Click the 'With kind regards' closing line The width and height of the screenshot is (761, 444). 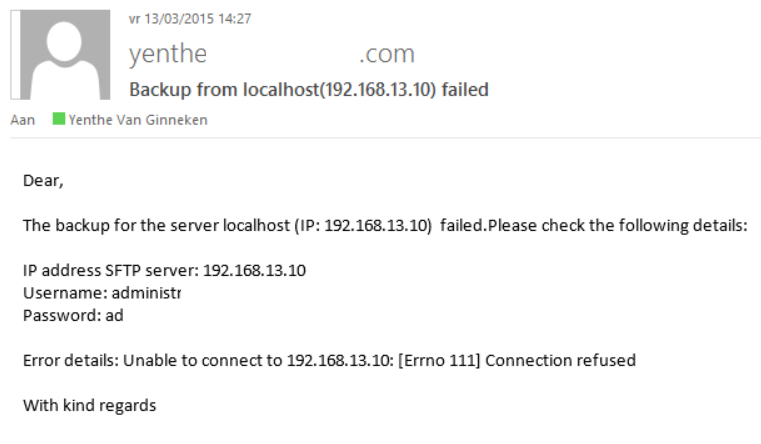[x=89, y=405]
